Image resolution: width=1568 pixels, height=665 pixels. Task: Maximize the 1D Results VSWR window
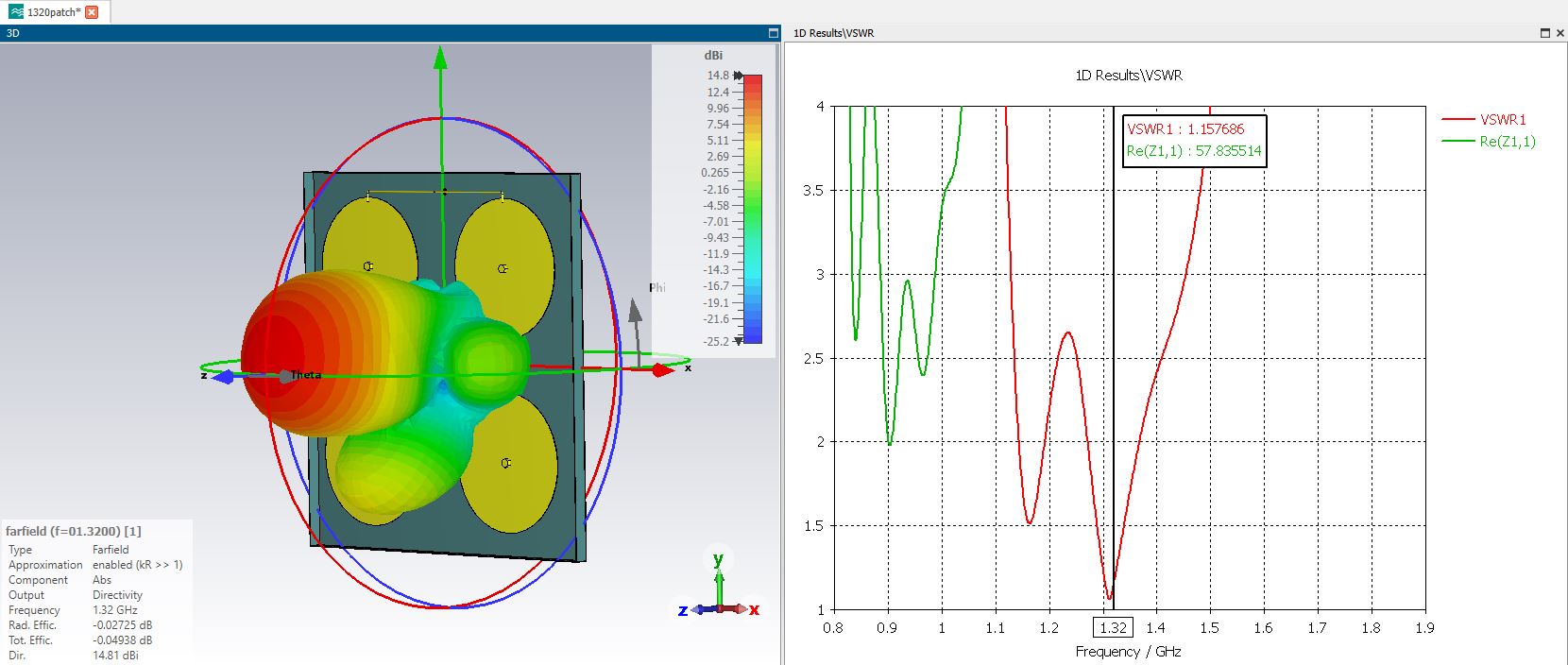coord(1545,33)
